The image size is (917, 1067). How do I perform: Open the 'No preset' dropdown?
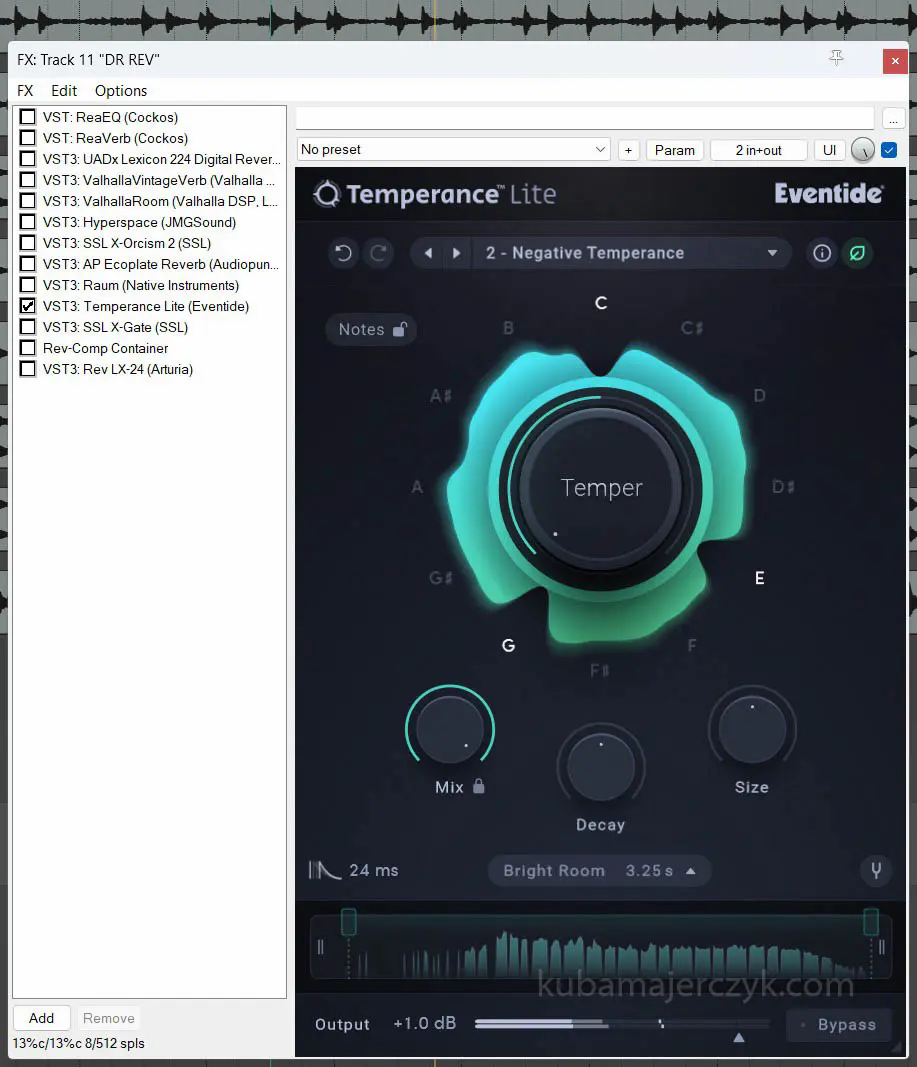click(454, 150)
